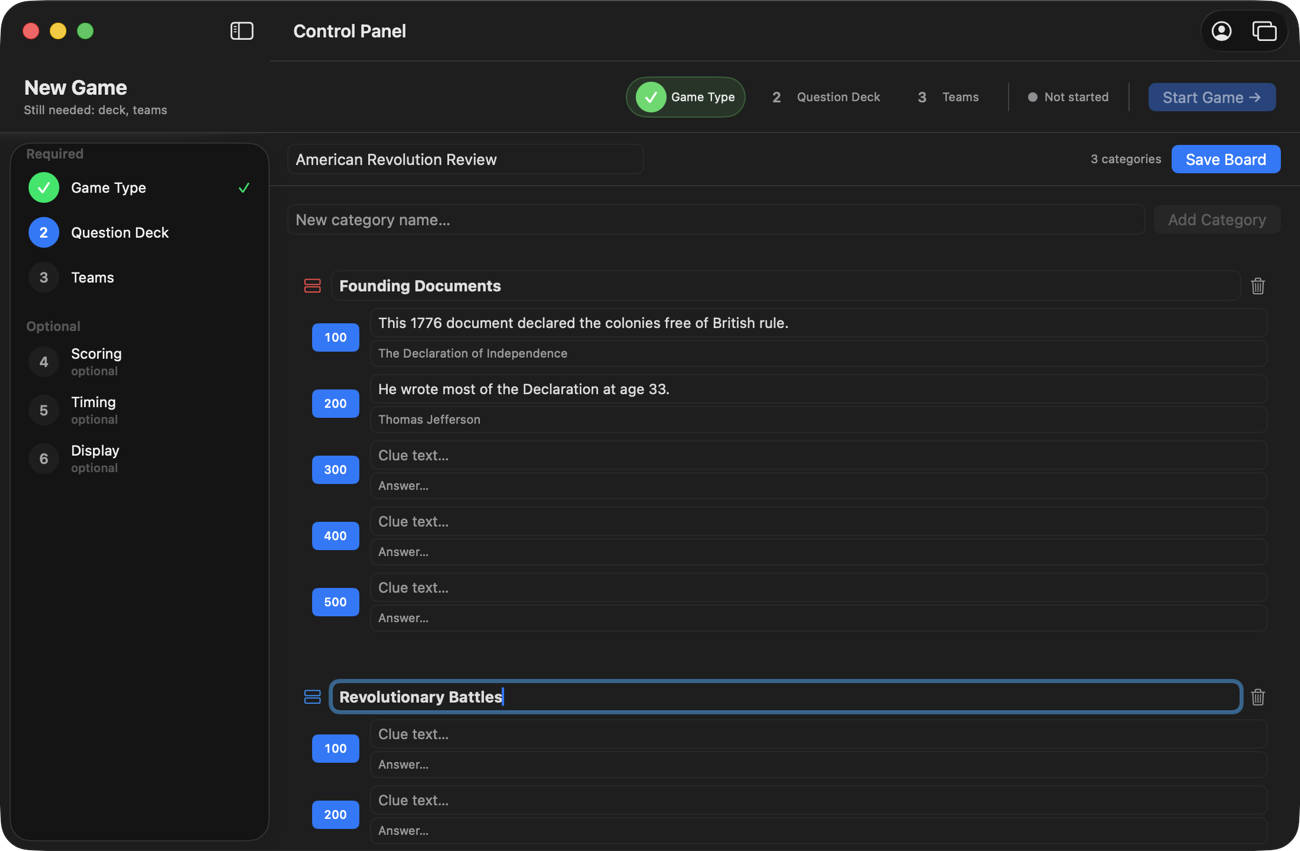Click the Question Deck step 2 badge

click(43, 233)
